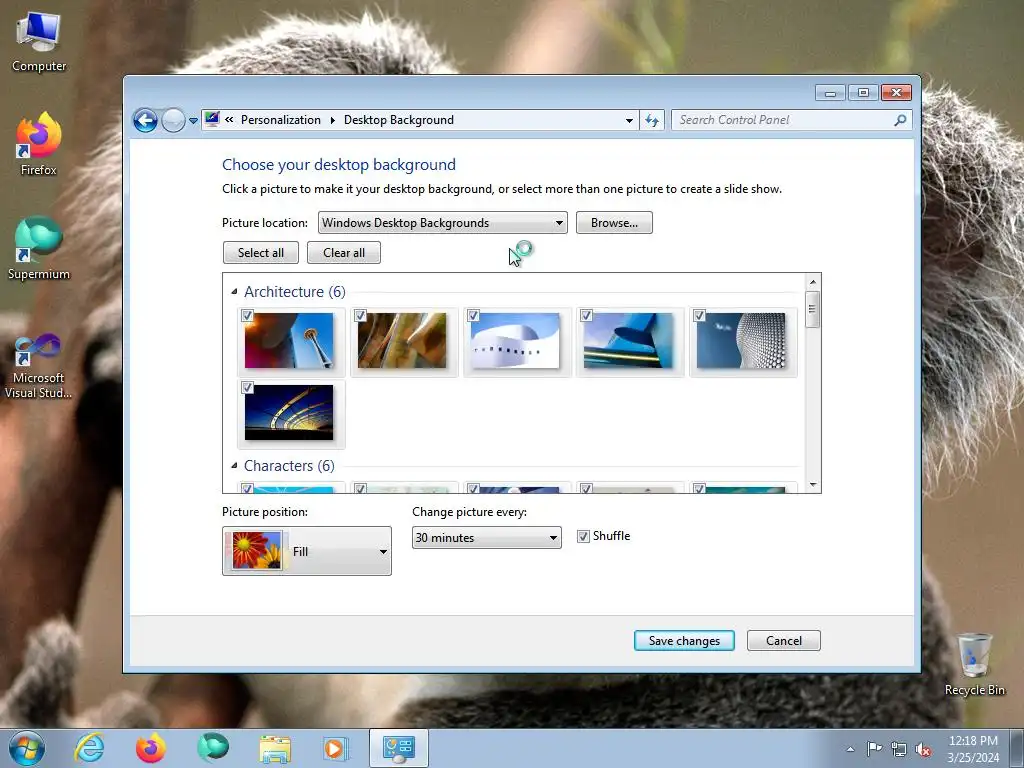Open Picture position Fill dropdown
Viewport: 1024px width, 768px height.
(x=307, y=551)
